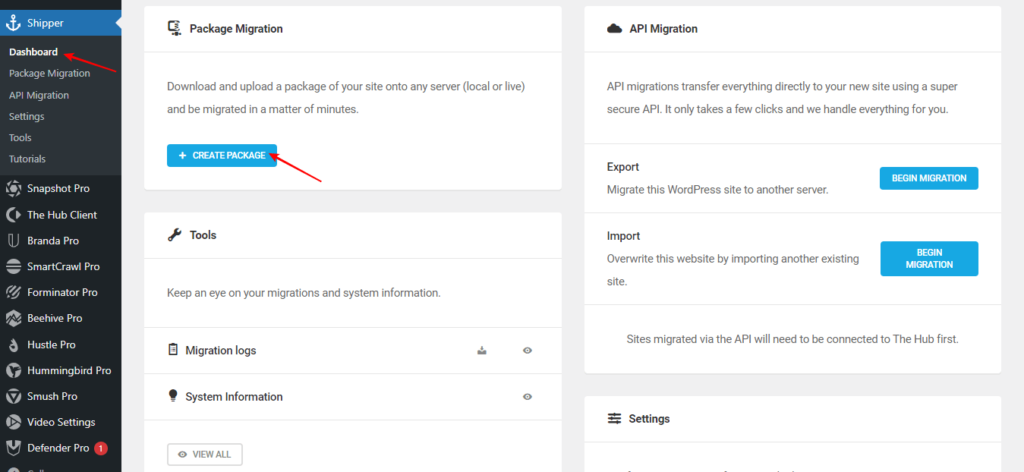Screen dimensions: 1024x472
Task: Open Package Migration submenu item
Action: coord(50,73)
